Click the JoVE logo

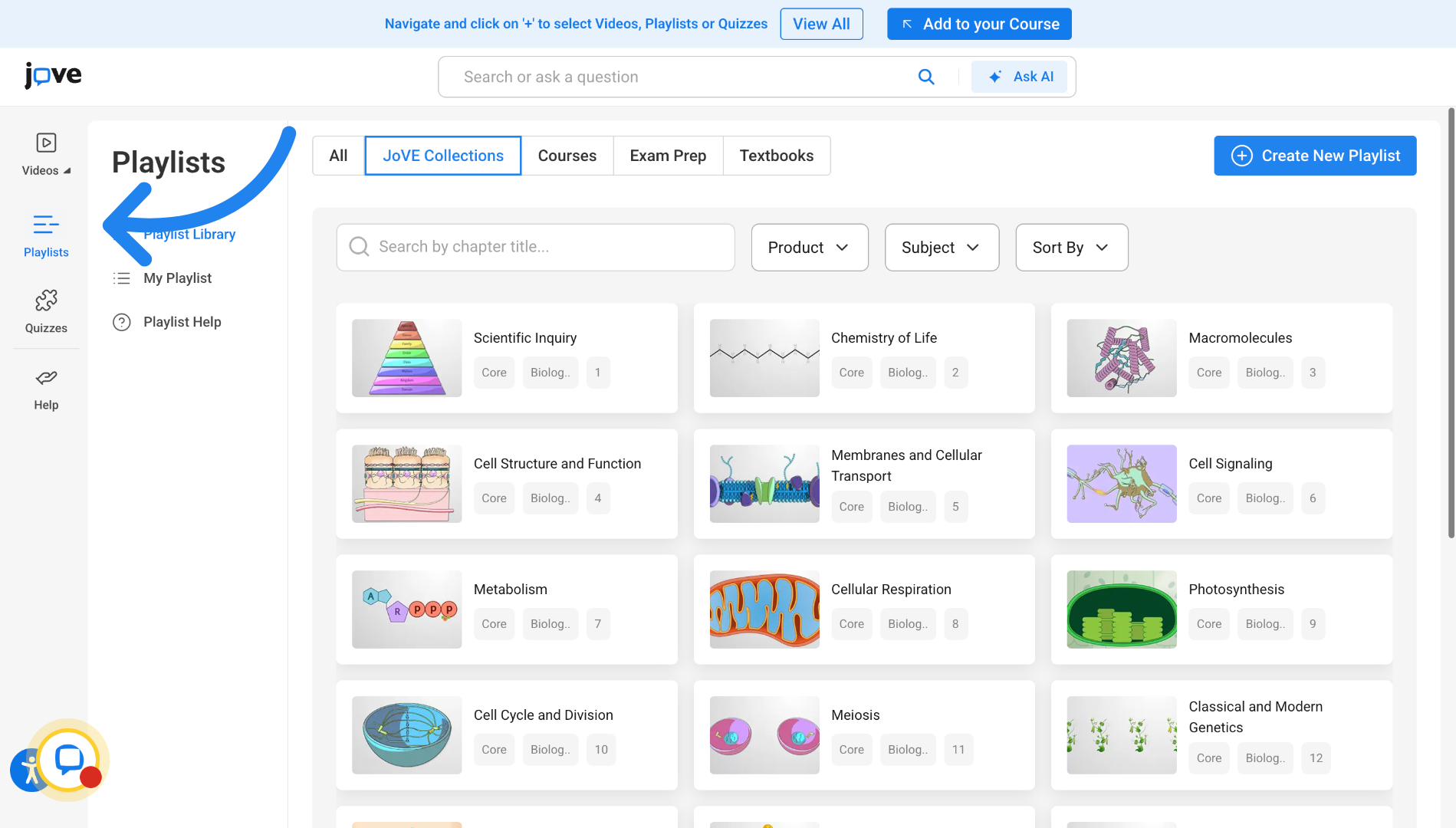[53, 75]
